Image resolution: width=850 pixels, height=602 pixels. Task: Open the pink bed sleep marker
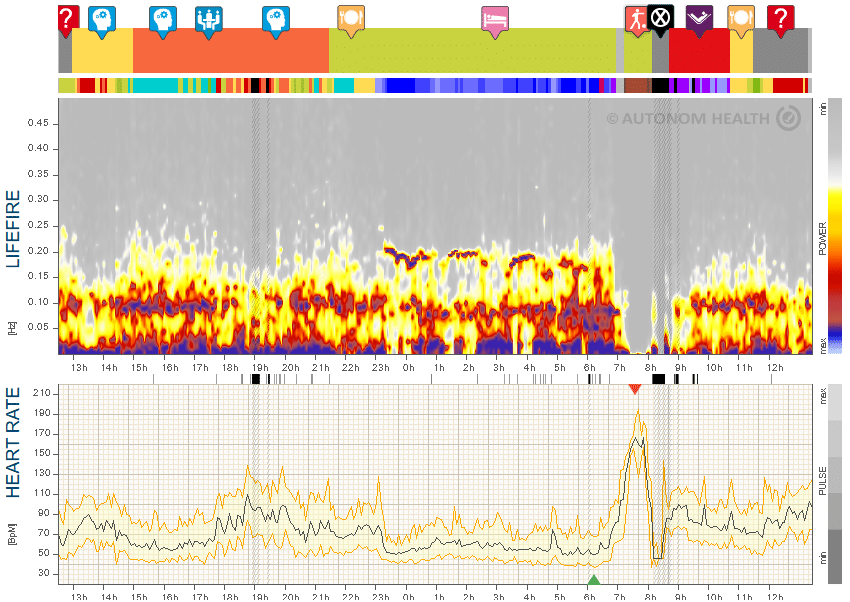[495, 22]
